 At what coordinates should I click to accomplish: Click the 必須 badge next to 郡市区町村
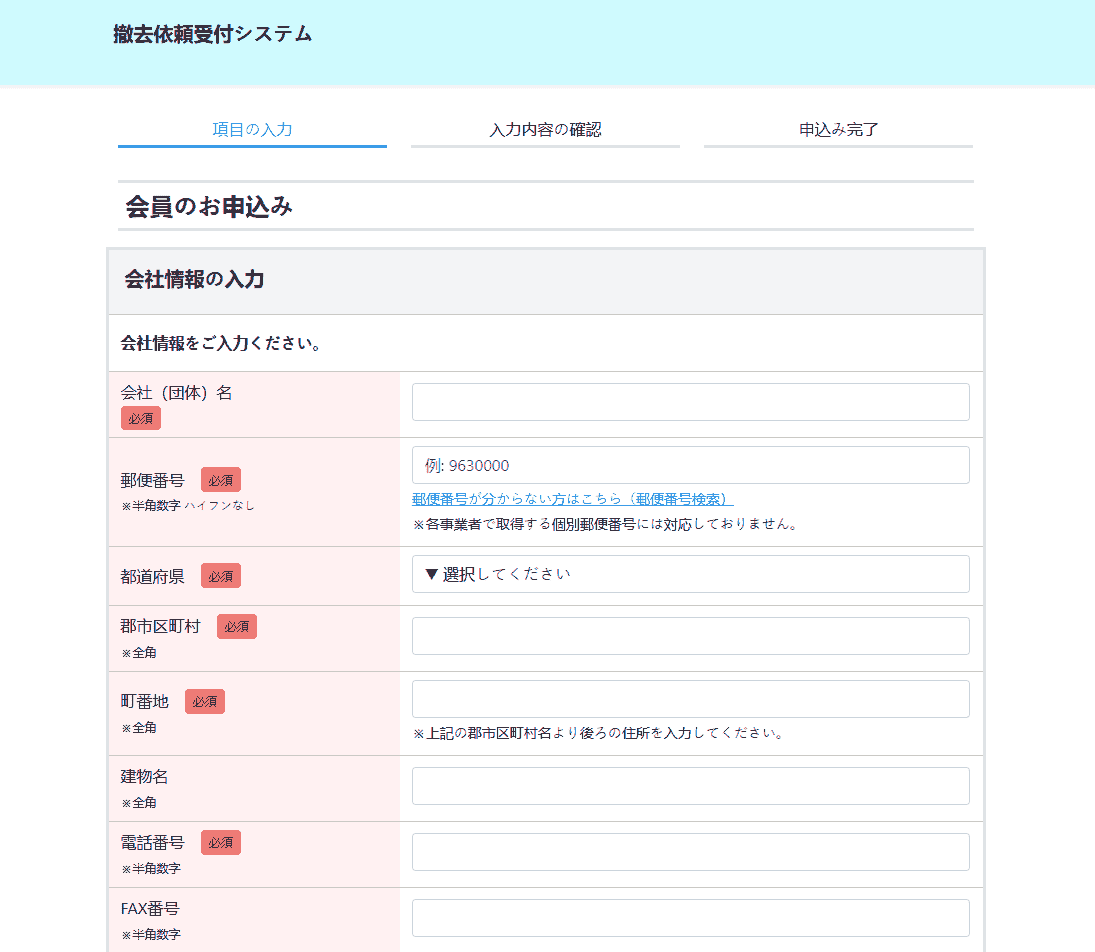(236, 627)
